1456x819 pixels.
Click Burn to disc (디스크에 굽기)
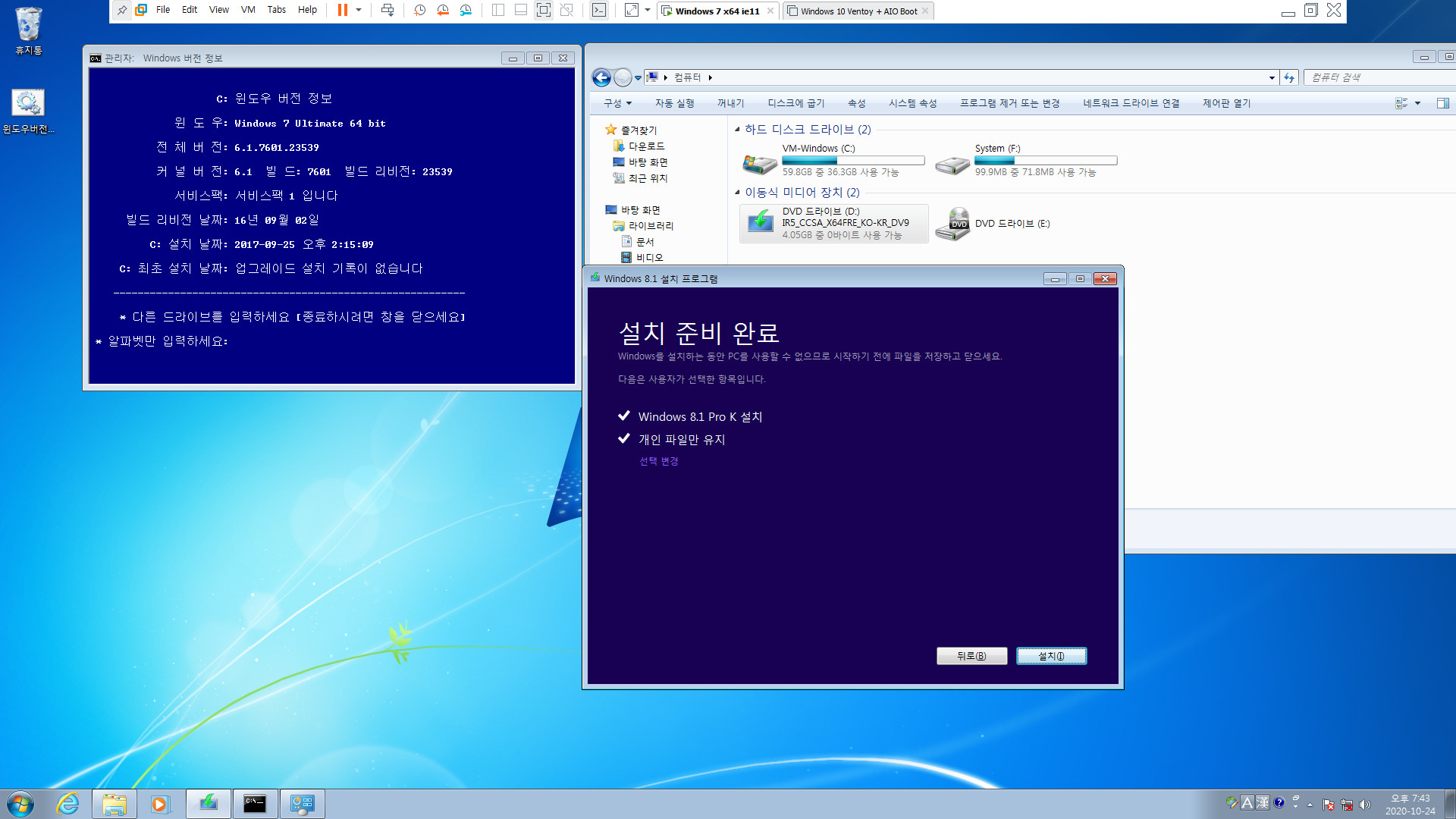click(x=795, y=103)
